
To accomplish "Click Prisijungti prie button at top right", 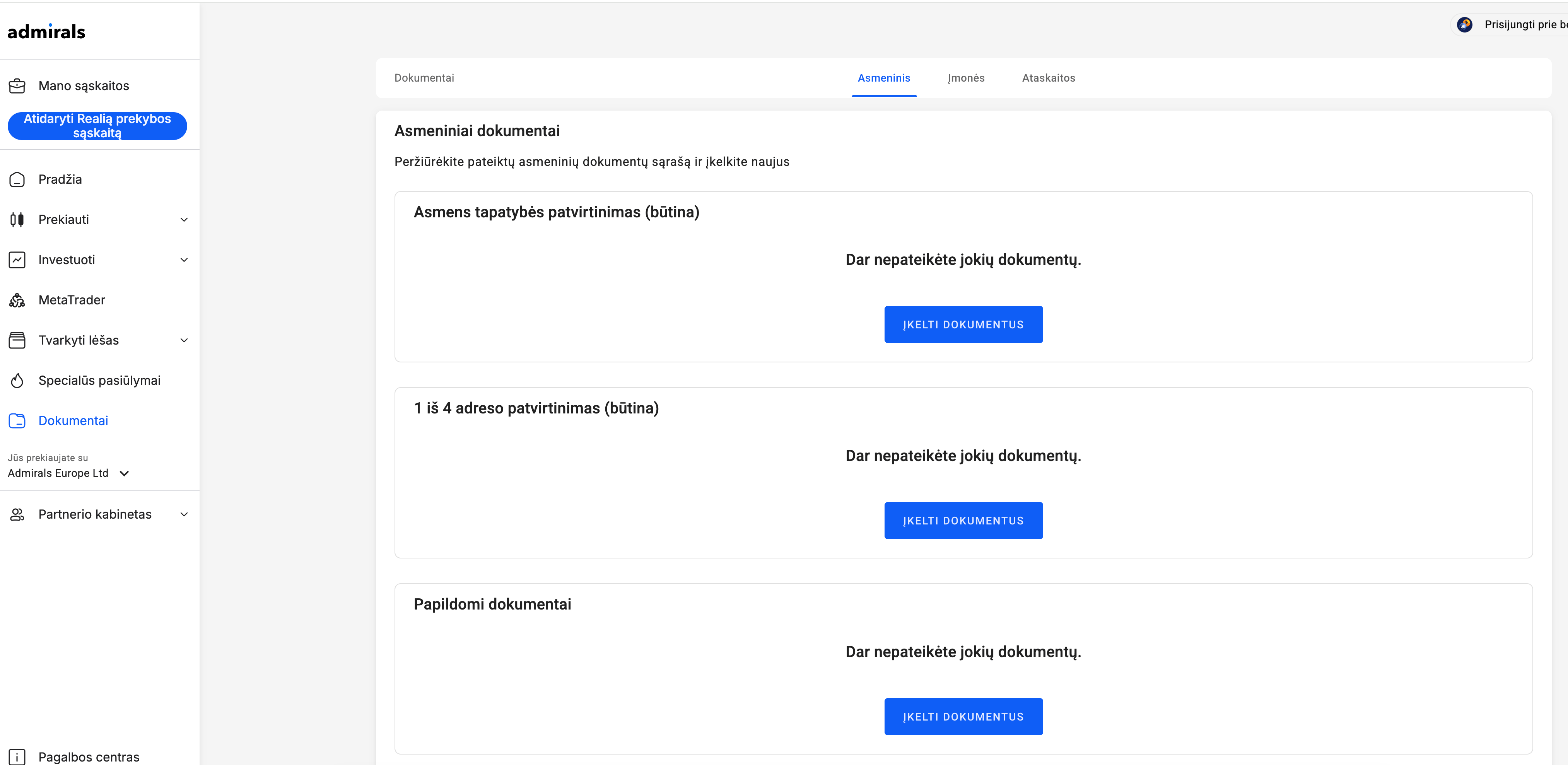I will (x=1510, y=24).
